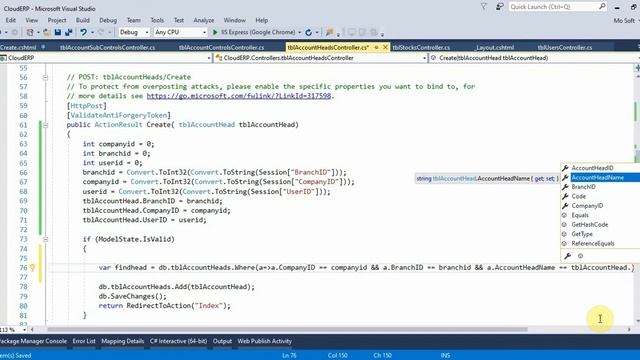Viewport: 640px width, 360px height.
Task: Open the Mo Soft account dropdown
Action: (x=626, y=20)
